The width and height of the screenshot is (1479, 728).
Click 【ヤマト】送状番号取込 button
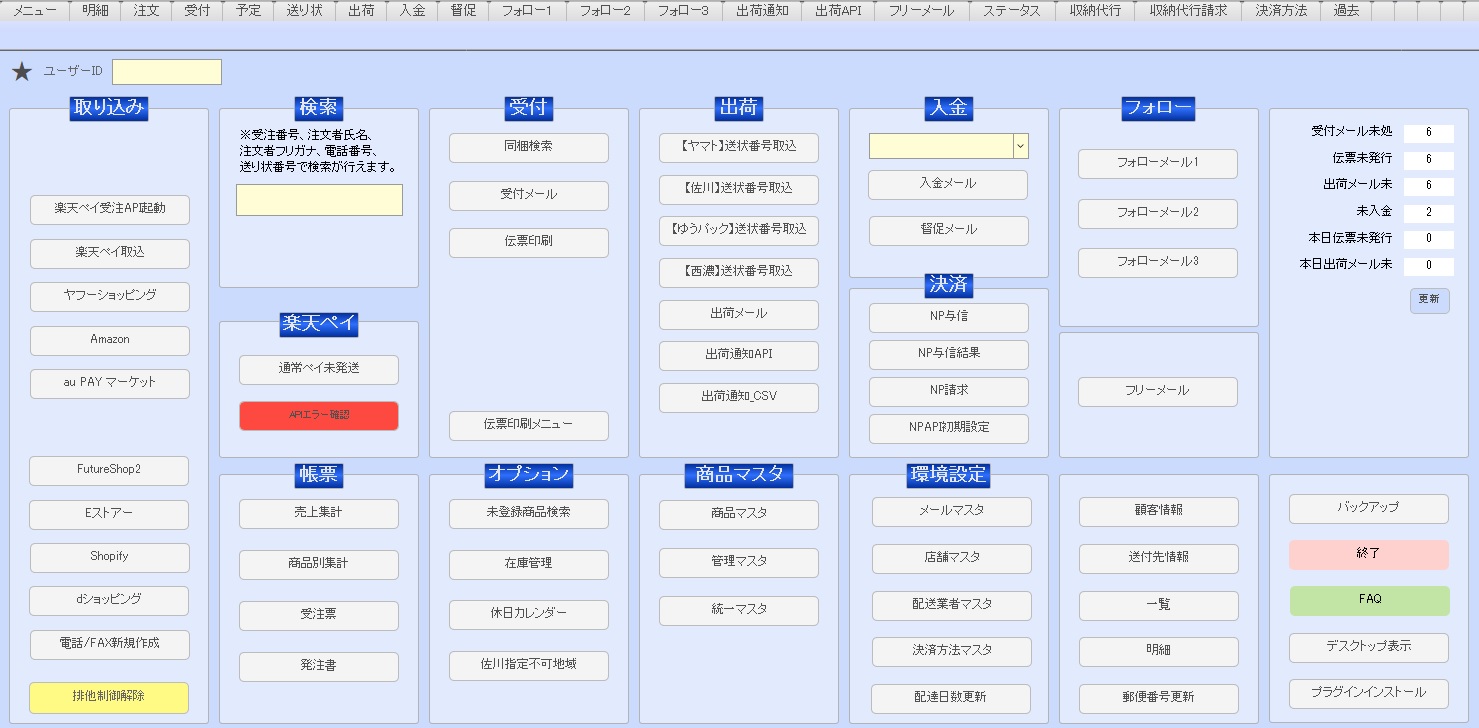tap(738, 147)
